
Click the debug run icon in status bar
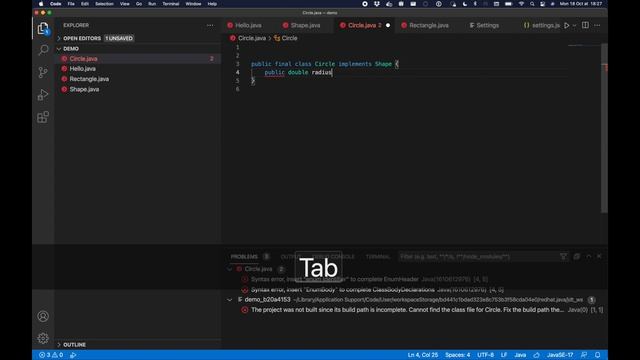(x=73, y=355)
